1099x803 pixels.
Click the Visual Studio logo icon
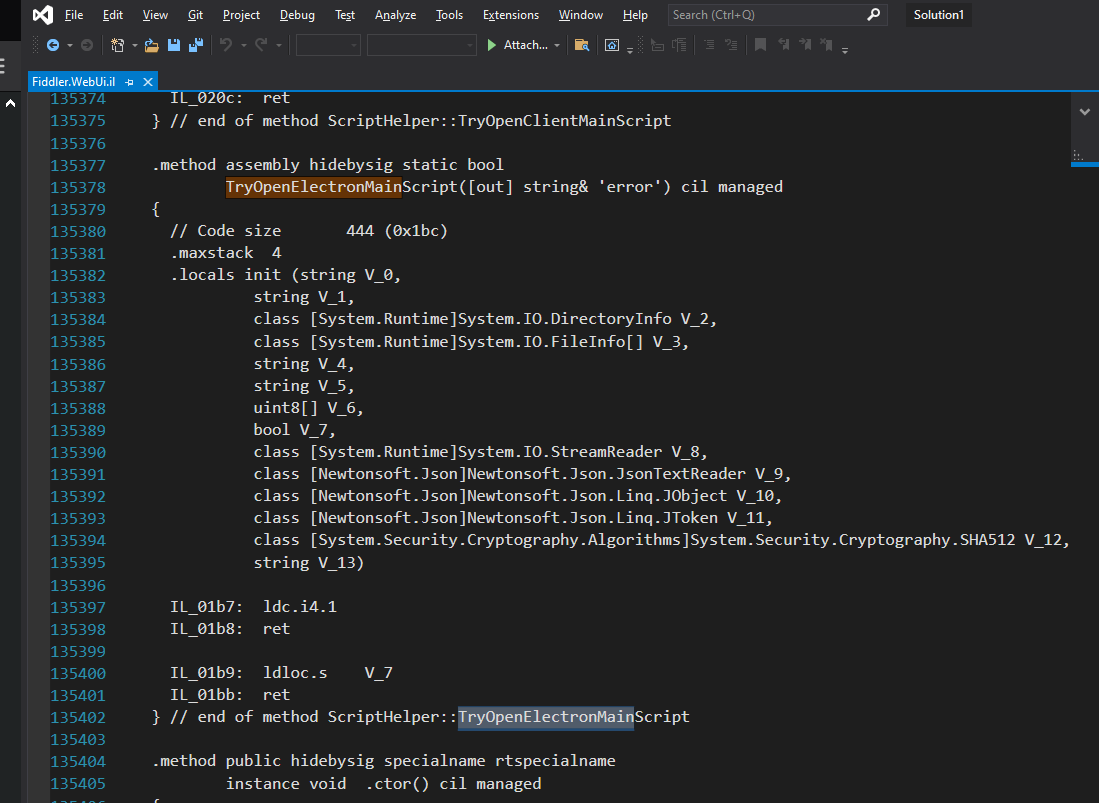point(43,15)
